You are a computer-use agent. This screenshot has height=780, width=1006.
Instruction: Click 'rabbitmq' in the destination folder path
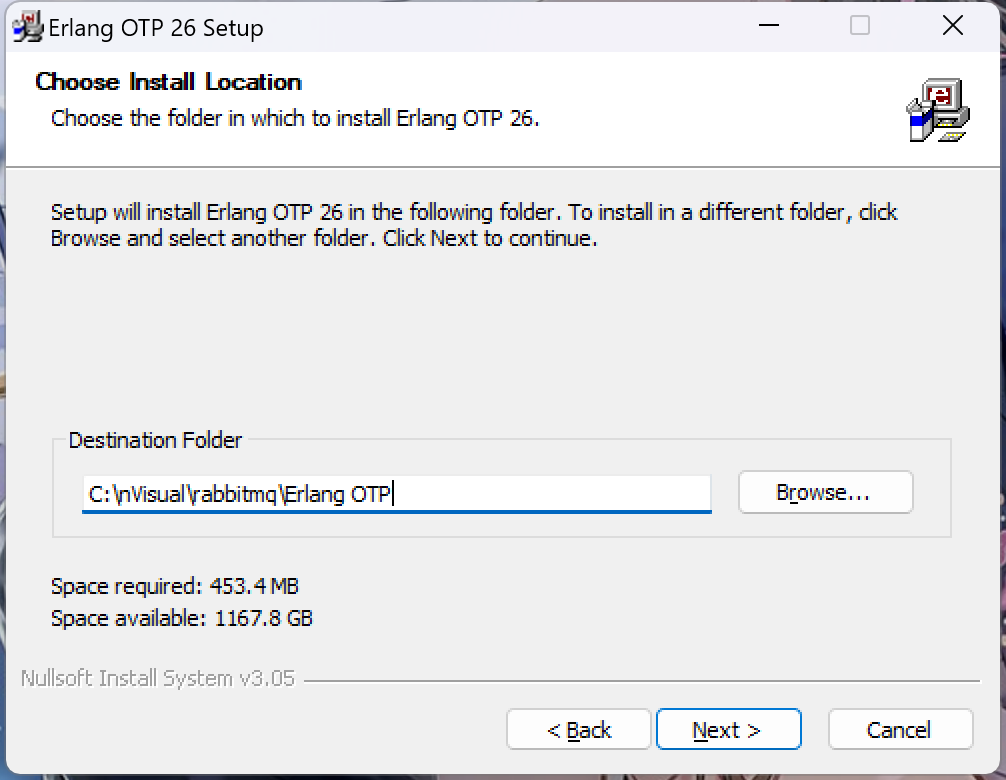pyautogui.click(x=237, y=493)
